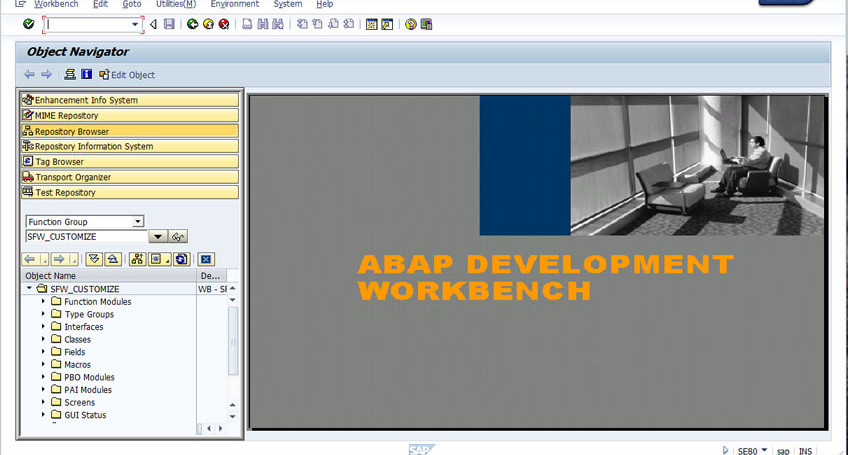
Task: Click the tree panel back arrow button
Action: [30, 259]
